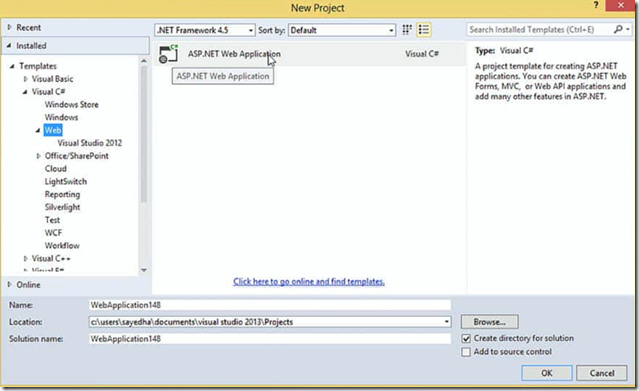639x391 pixels.
Task: Select Visual C++ tree item
Action: click(x=51, y=258)
